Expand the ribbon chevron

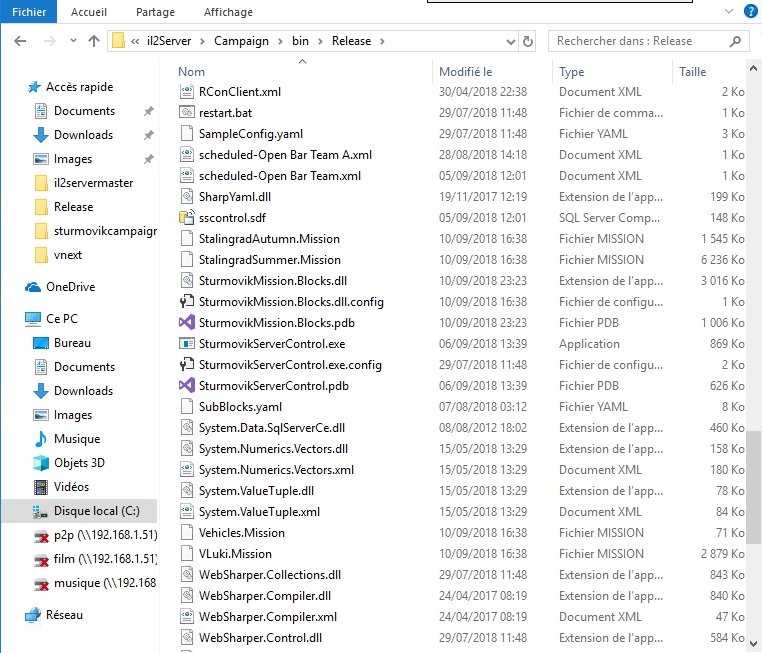coord(729,11)
